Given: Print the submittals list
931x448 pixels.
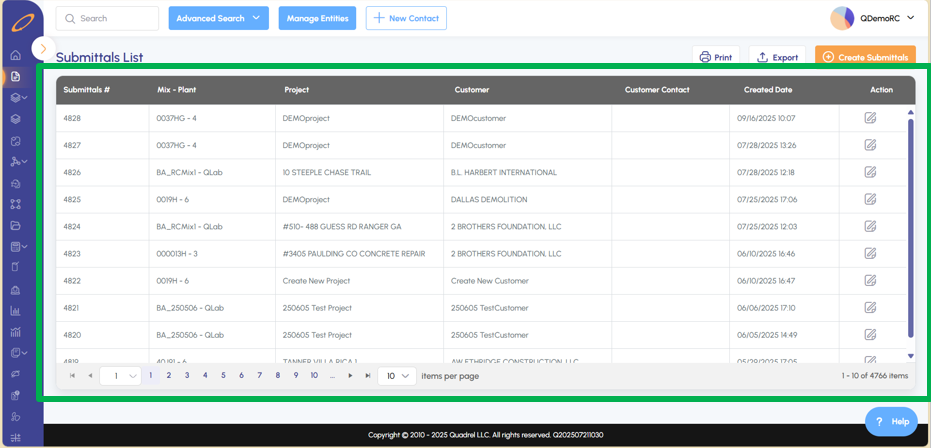Looking at the screenshot, I should [x=716, y=58].
